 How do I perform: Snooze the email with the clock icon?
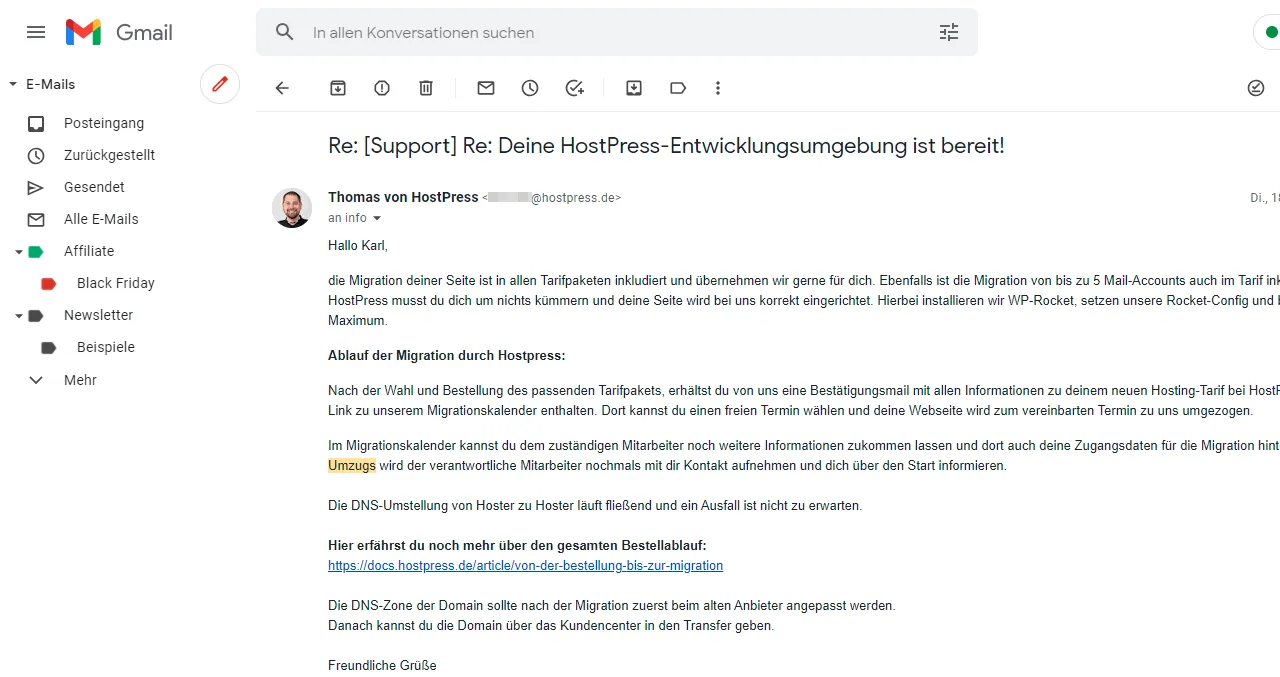click(530, 88)
